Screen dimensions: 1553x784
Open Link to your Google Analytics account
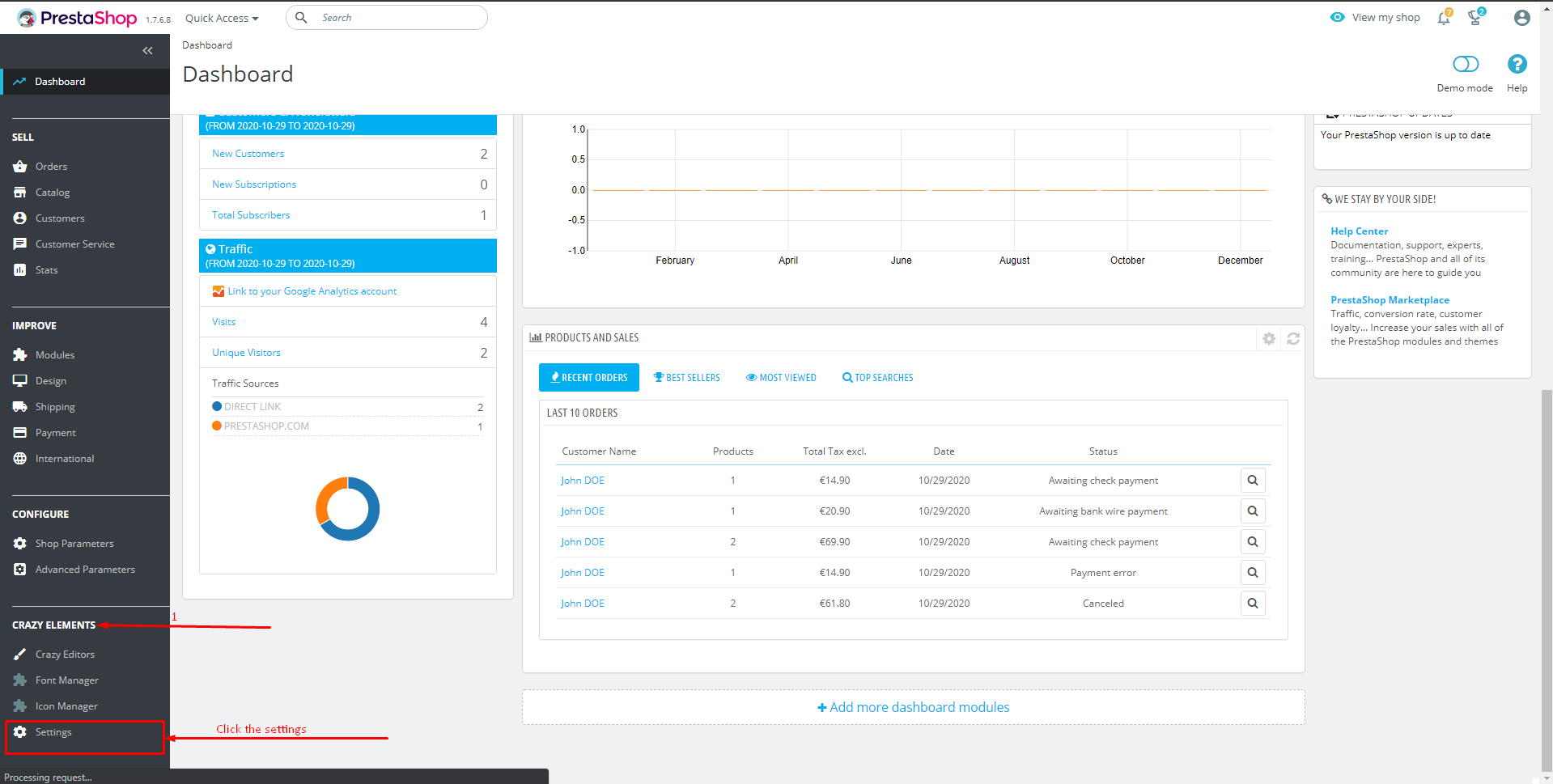pyautogui.click(x=312, y=290)
